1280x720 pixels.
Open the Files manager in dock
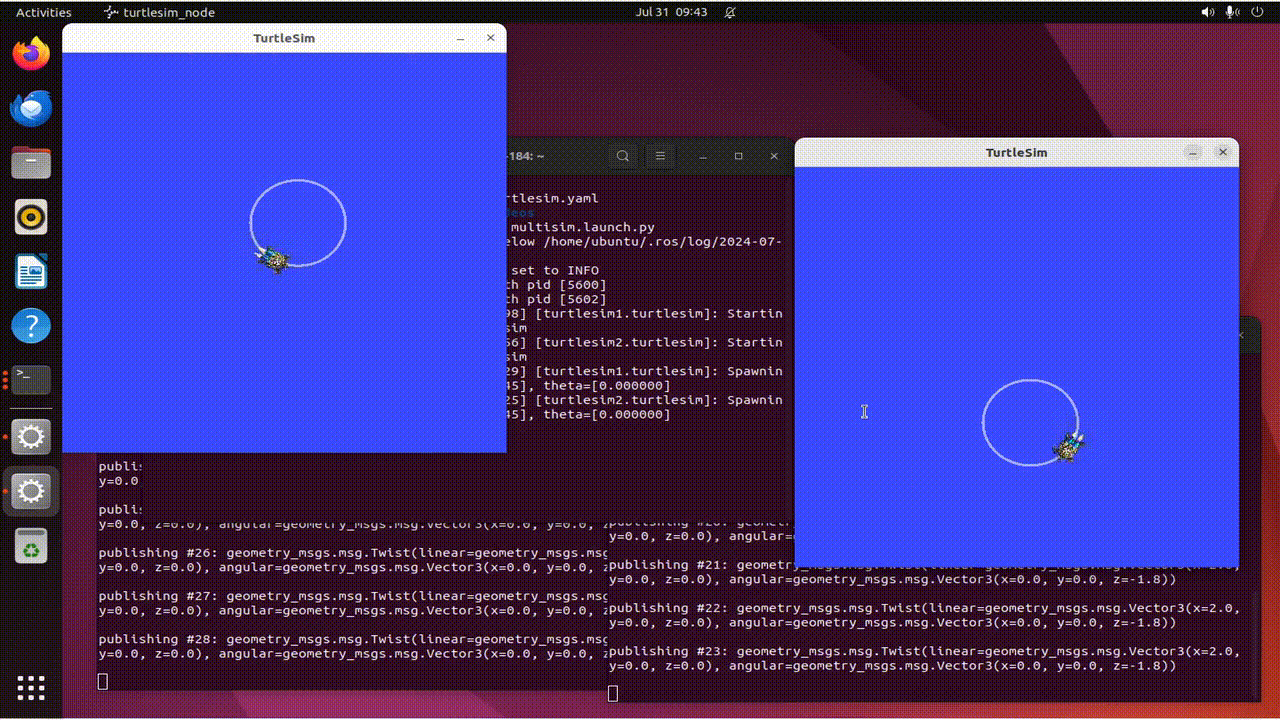pyautogui.click(x=31, y=162)
